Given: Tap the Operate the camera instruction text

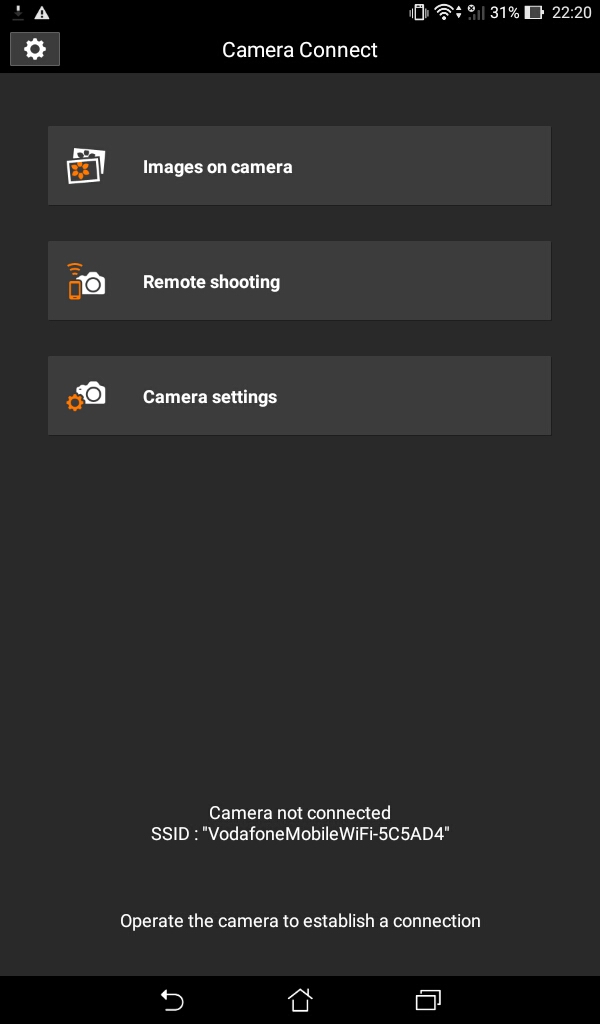Looking at the screenshot, I should click(300, 921).
